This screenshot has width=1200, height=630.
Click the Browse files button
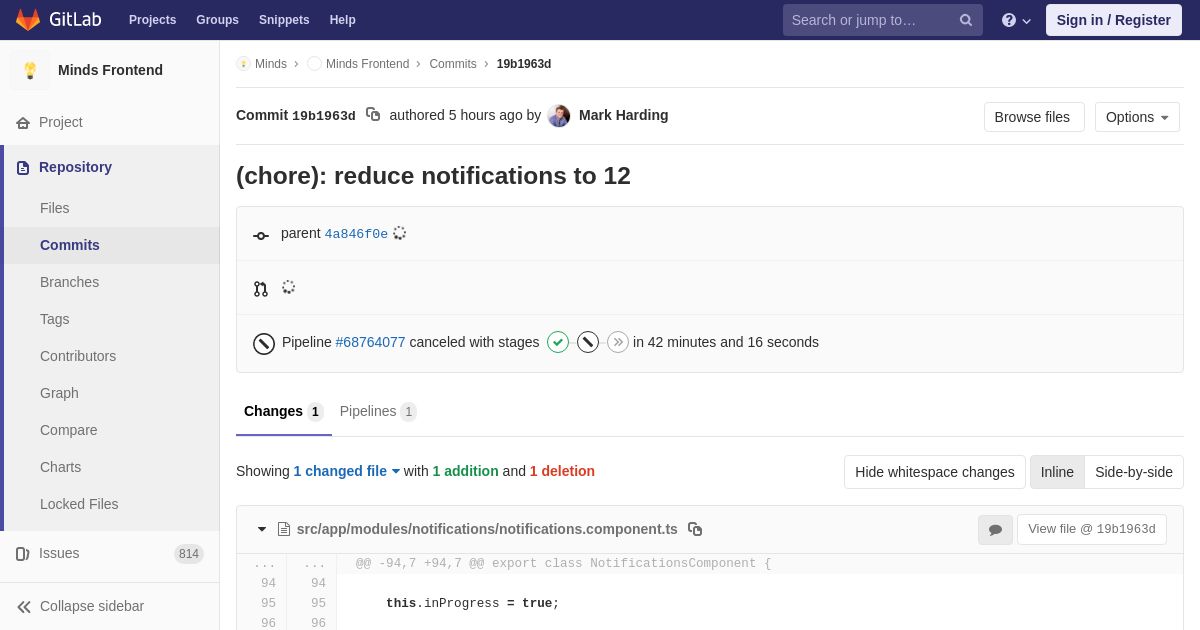(1033, 117)
